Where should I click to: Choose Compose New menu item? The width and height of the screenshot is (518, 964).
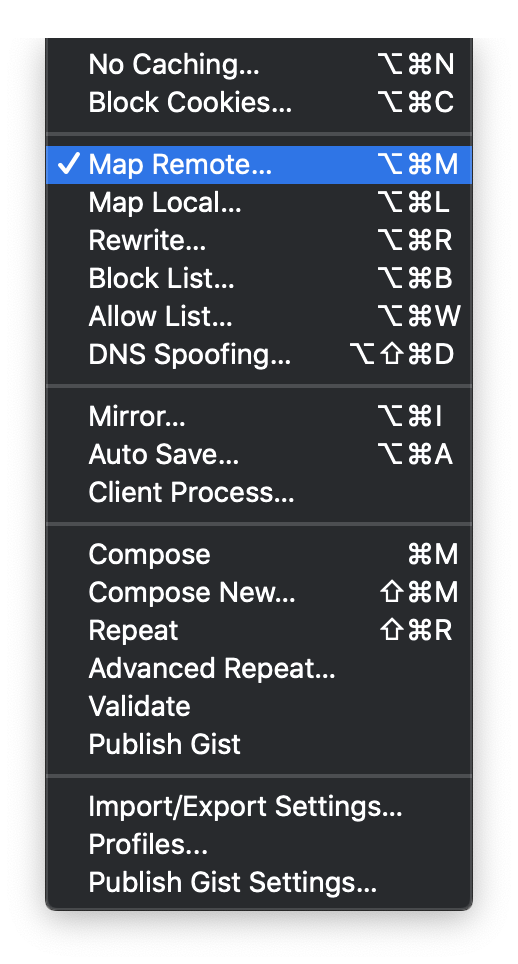click(259, 593)
